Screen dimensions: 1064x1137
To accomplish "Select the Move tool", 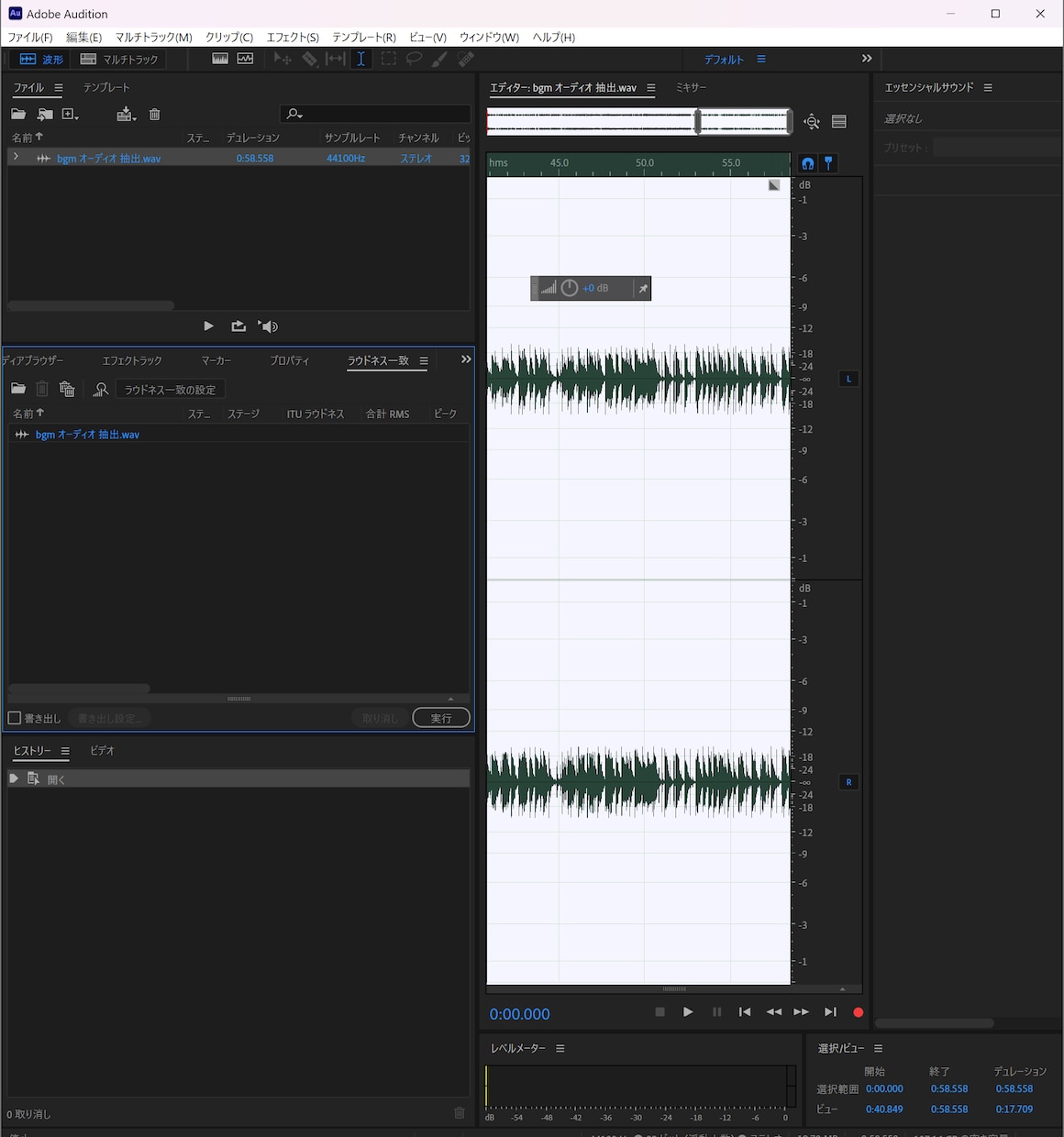I will coord(283,59).
